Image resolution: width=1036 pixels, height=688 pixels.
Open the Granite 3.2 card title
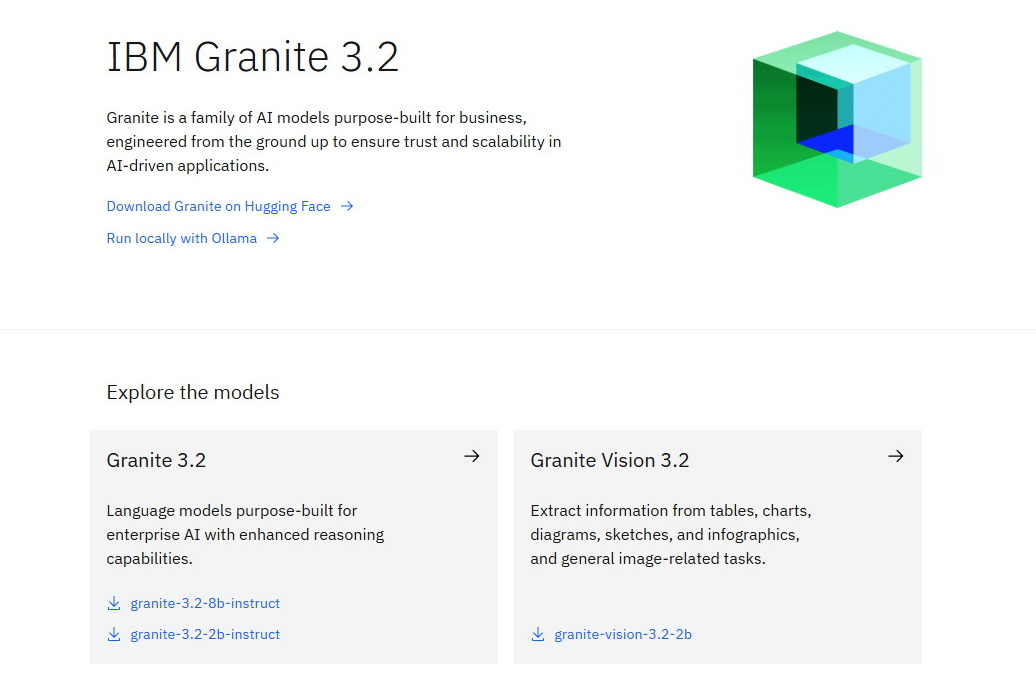156,460
